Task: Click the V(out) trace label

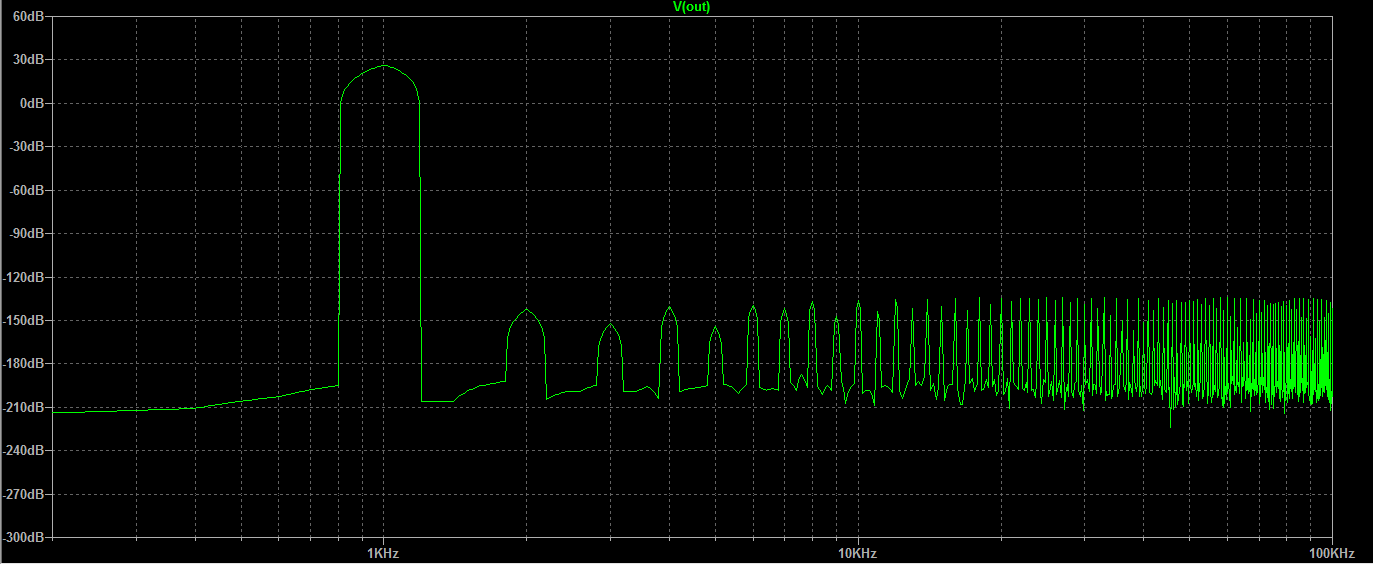Action: point(692,7)
